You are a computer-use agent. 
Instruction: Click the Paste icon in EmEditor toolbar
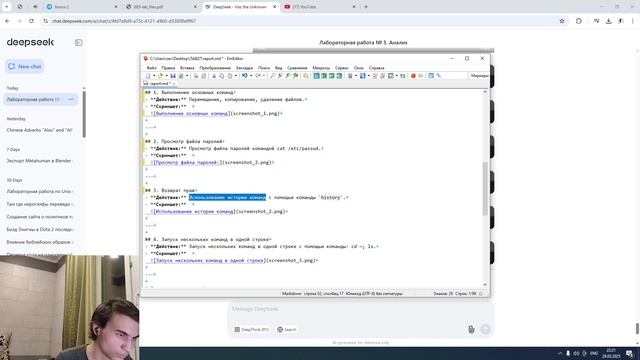point(230,76)
